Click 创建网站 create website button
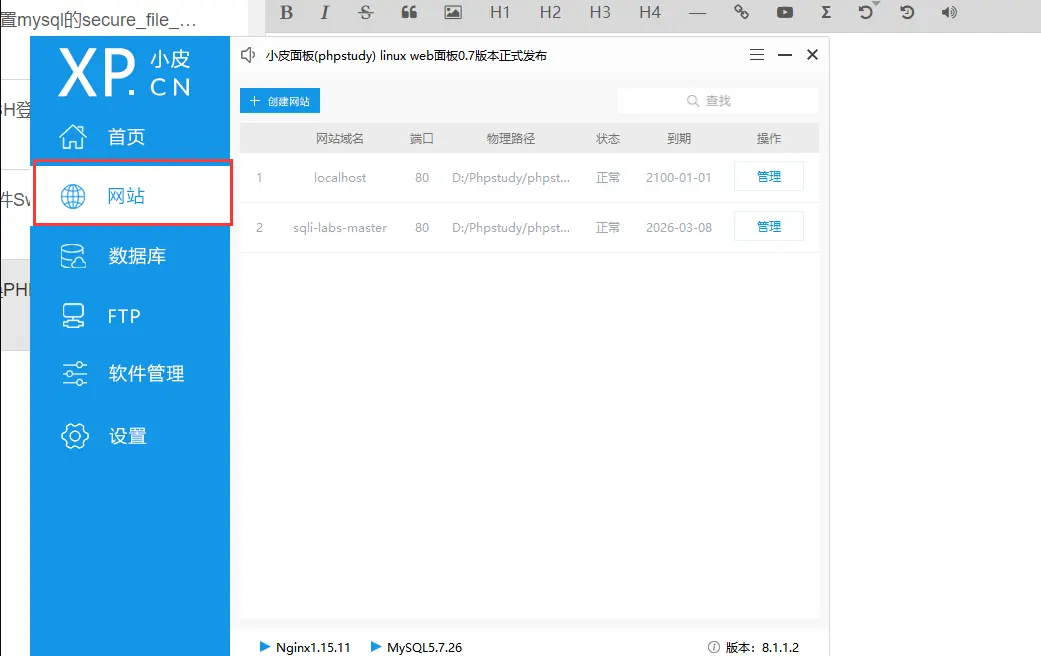This screenshot has height=656, width=1041. (280, 101)
